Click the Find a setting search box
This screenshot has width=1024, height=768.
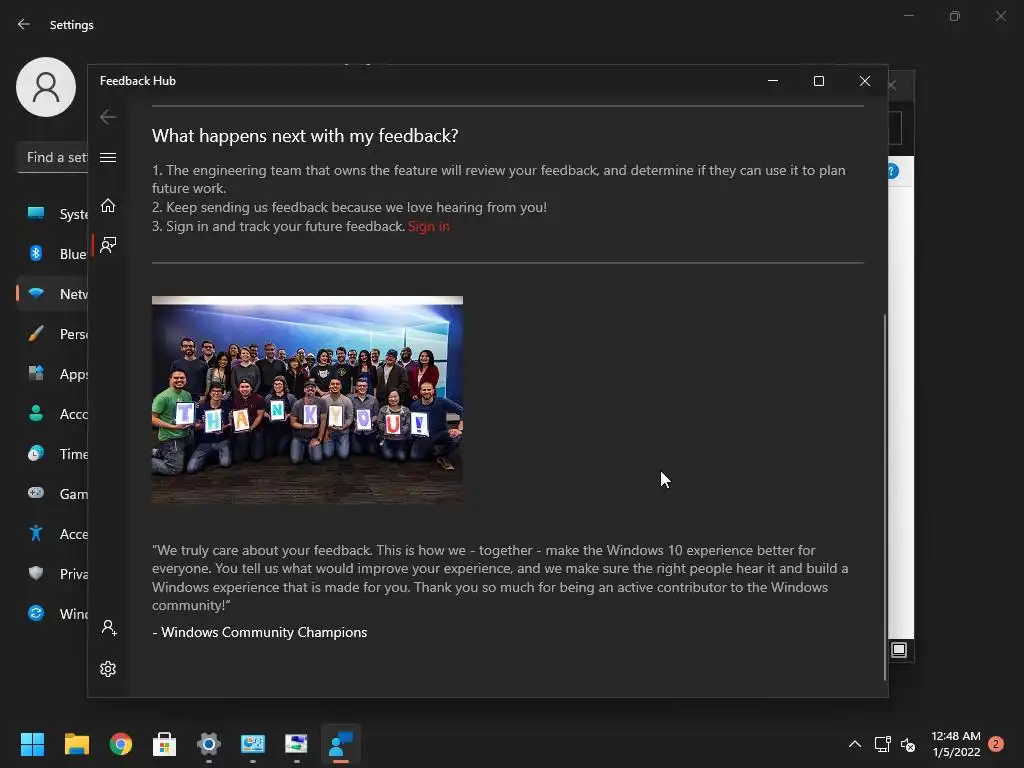(x=52, y=157)
